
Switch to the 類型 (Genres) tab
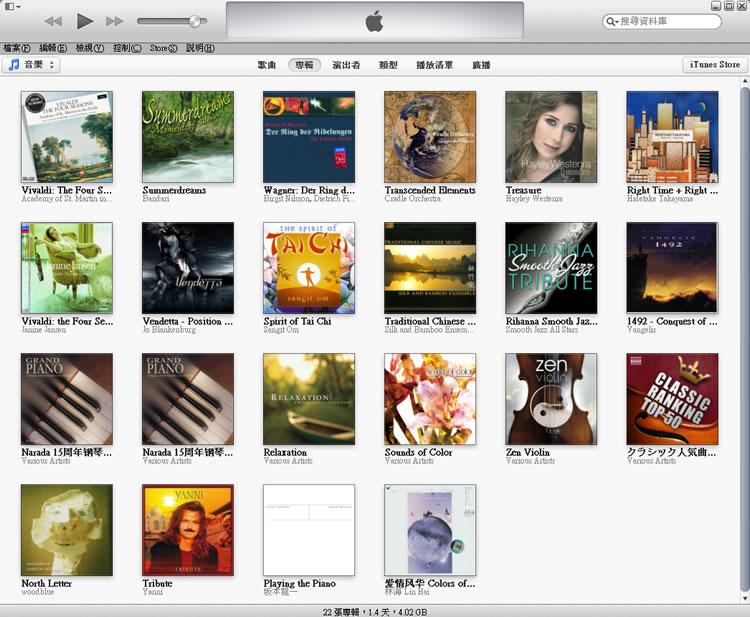[x=388, y=65]
